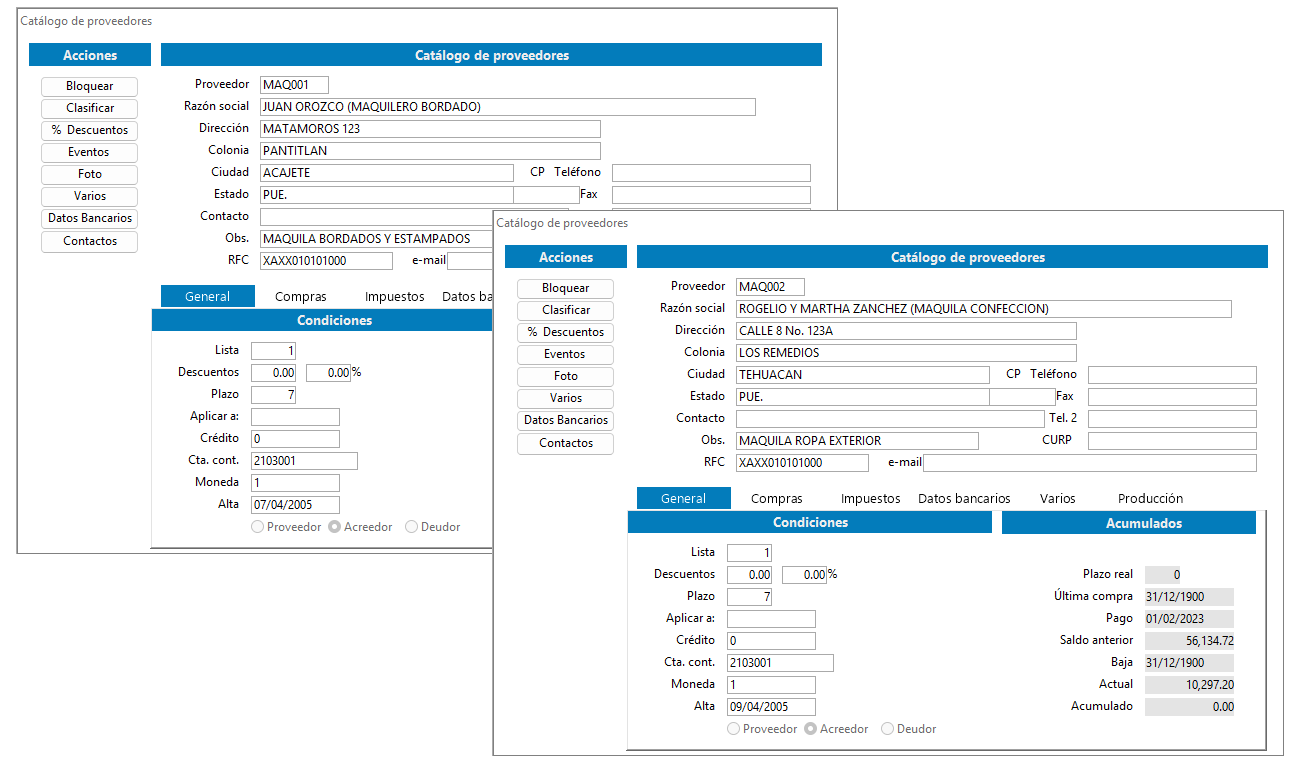The height and width of the screenshot is (770, 1296).
Task: Click Lista field in MAQ002 window
Action: pyautogui.click(x=749, y=553)
